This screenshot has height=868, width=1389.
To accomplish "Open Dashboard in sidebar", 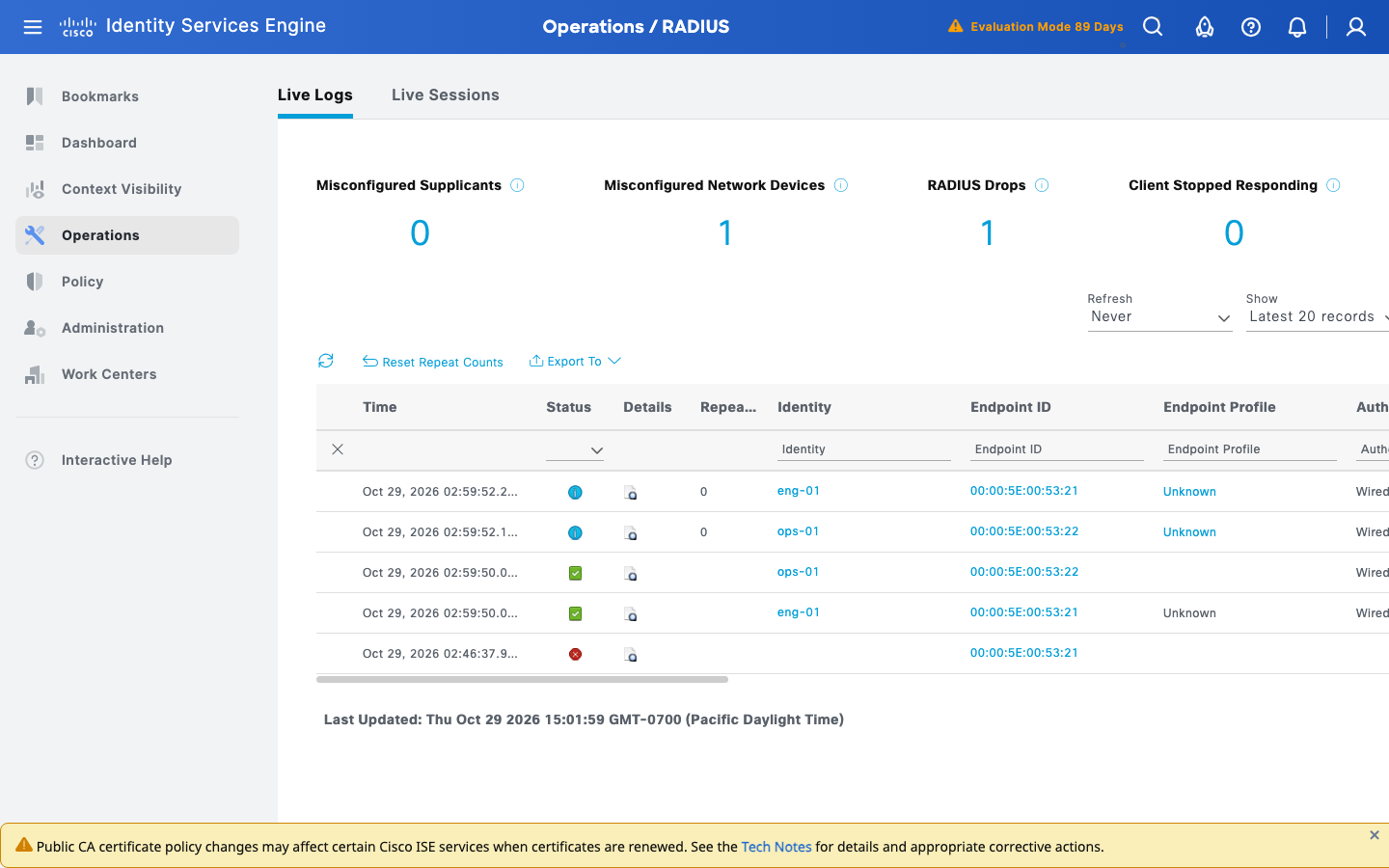I will [x=127, y=143].
